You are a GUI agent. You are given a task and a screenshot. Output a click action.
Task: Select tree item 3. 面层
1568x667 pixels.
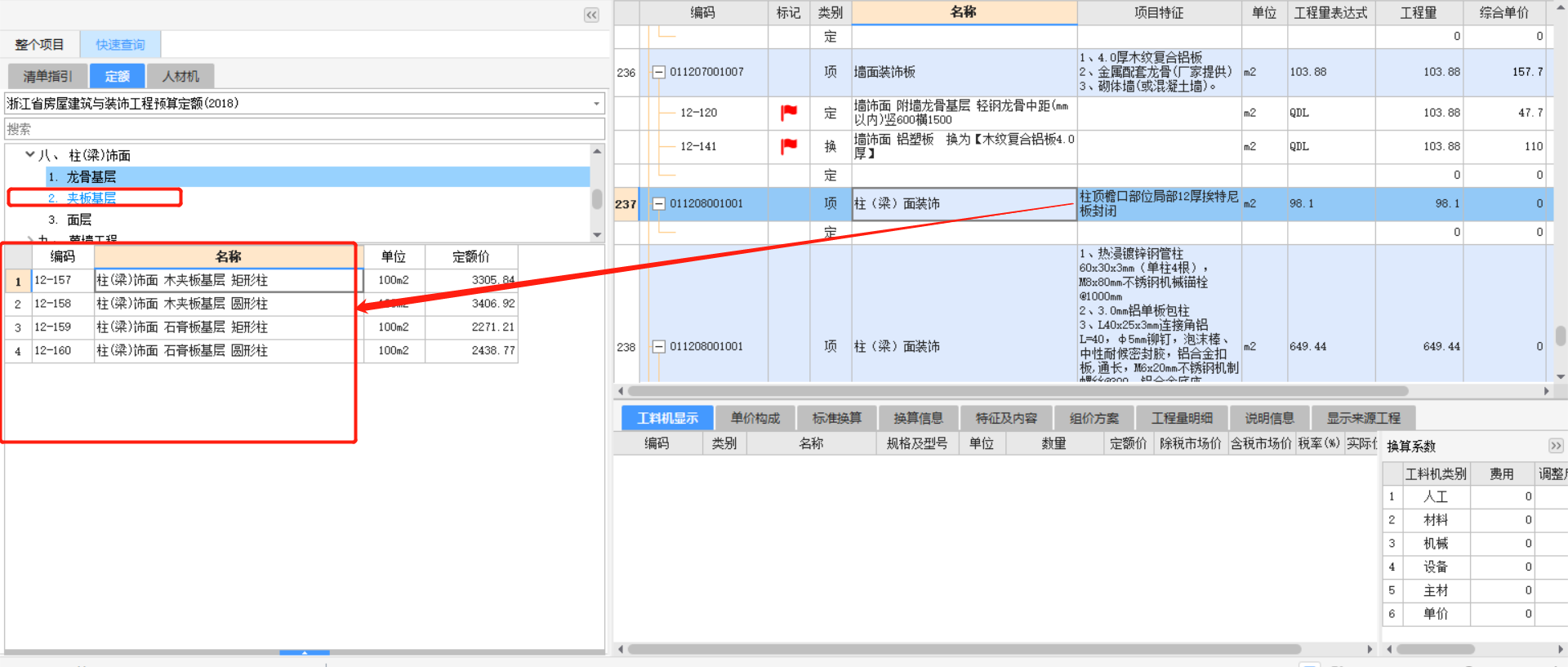[70, 220]
